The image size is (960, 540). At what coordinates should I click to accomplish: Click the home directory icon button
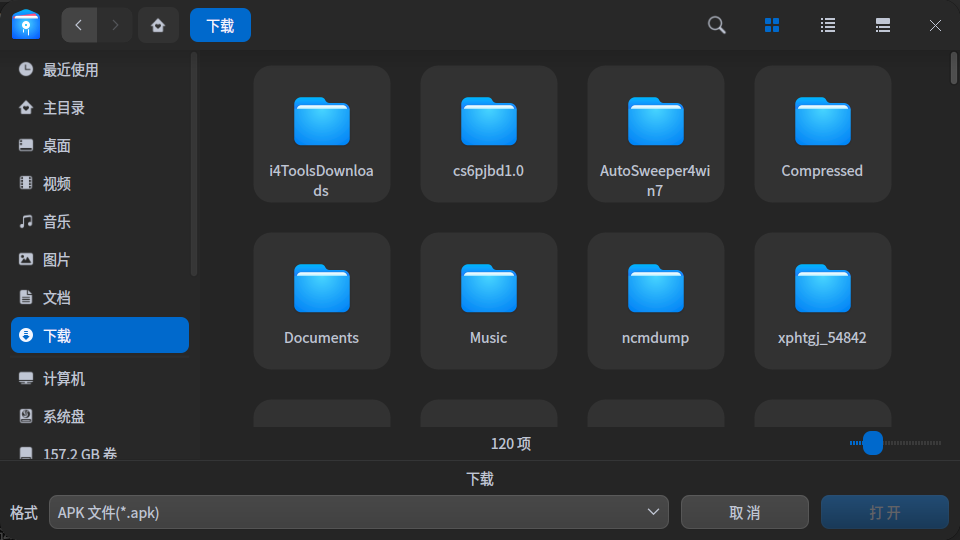click(x=157, y=25)
